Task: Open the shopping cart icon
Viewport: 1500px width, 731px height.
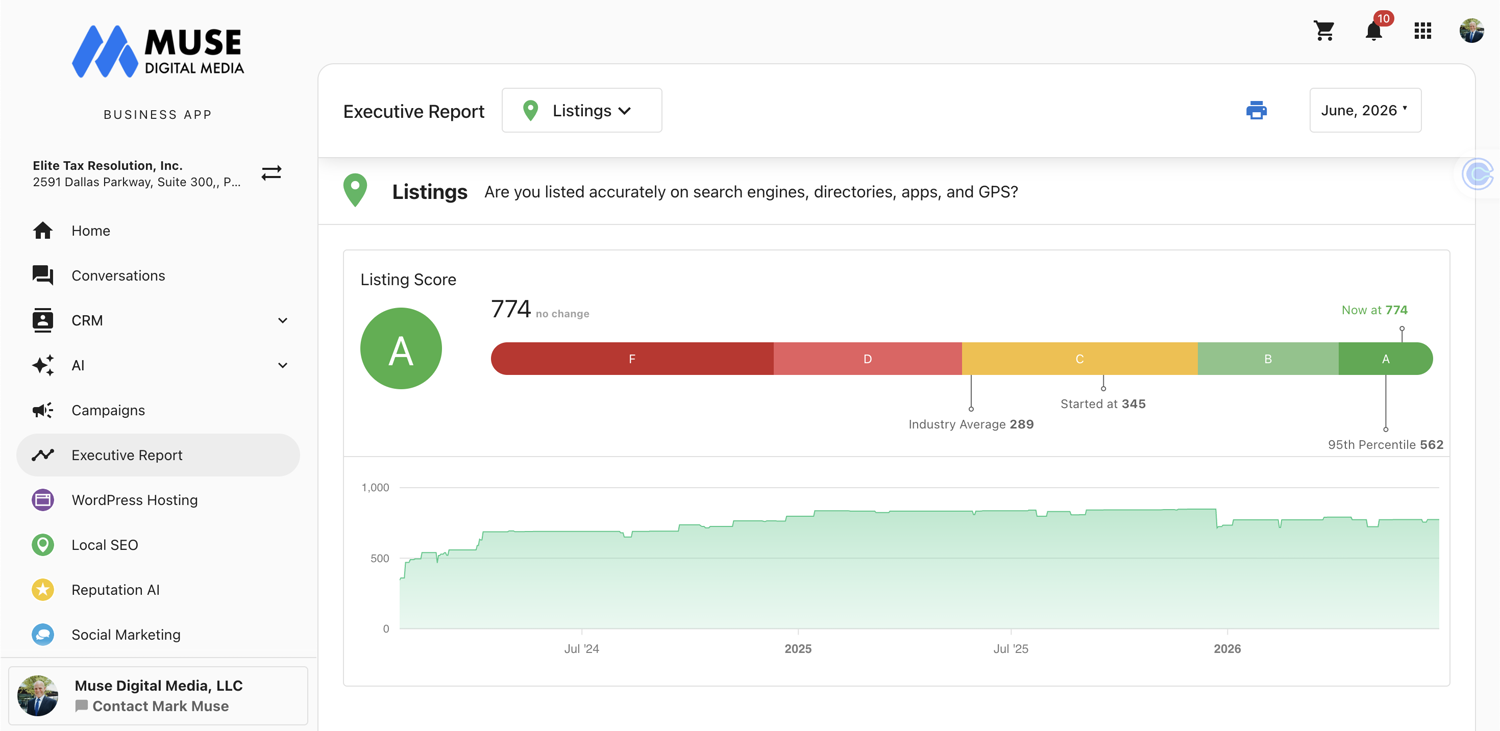Action: 1324,31
